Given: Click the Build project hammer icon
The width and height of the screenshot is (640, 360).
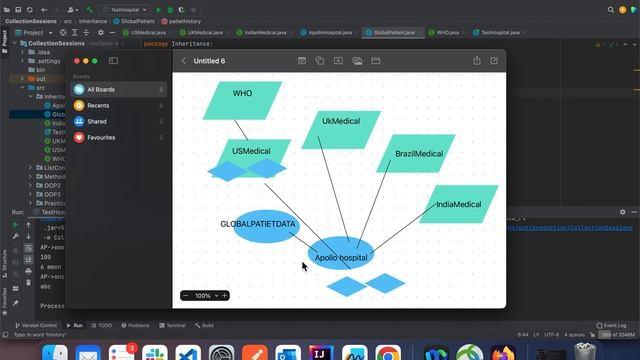Looking at the screenshot, I should point(89,9).
